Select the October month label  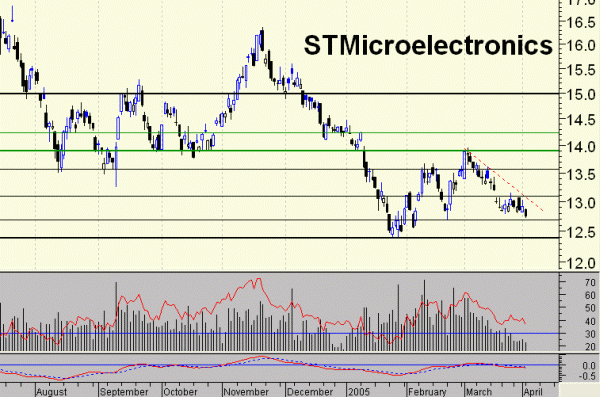click(180, 392)
